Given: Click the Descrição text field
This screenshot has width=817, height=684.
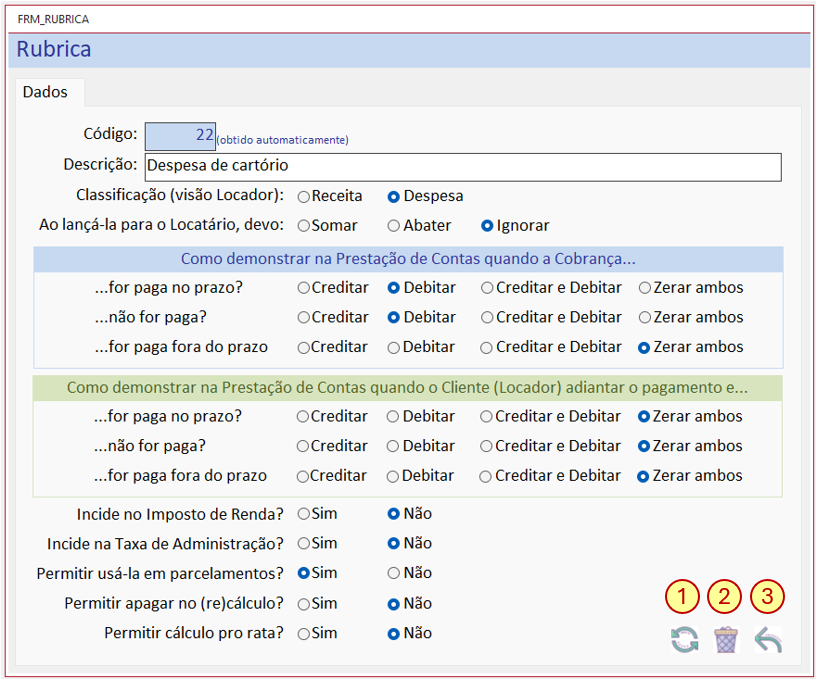Looking at the screenshot, I should coord(463,167).
